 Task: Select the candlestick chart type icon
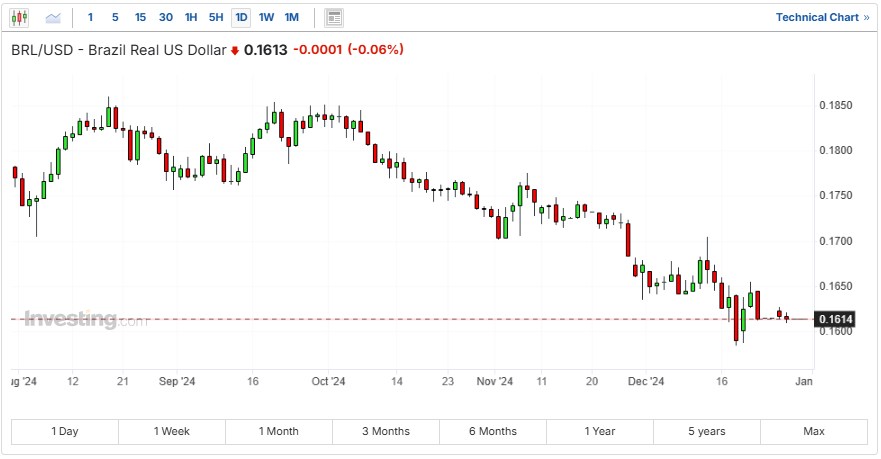(21, 17)
